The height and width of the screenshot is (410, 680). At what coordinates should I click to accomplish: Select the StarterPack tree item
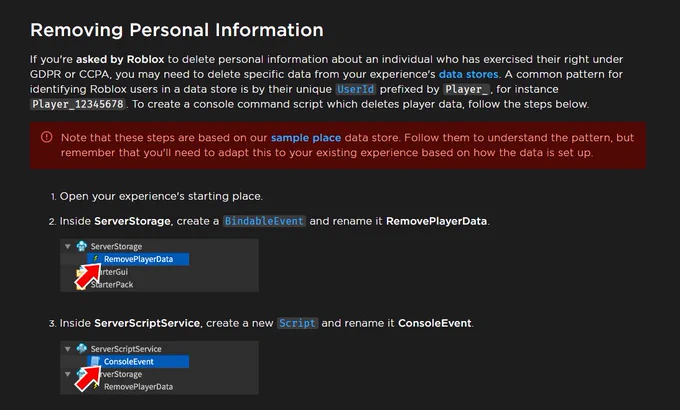(112, 285)
